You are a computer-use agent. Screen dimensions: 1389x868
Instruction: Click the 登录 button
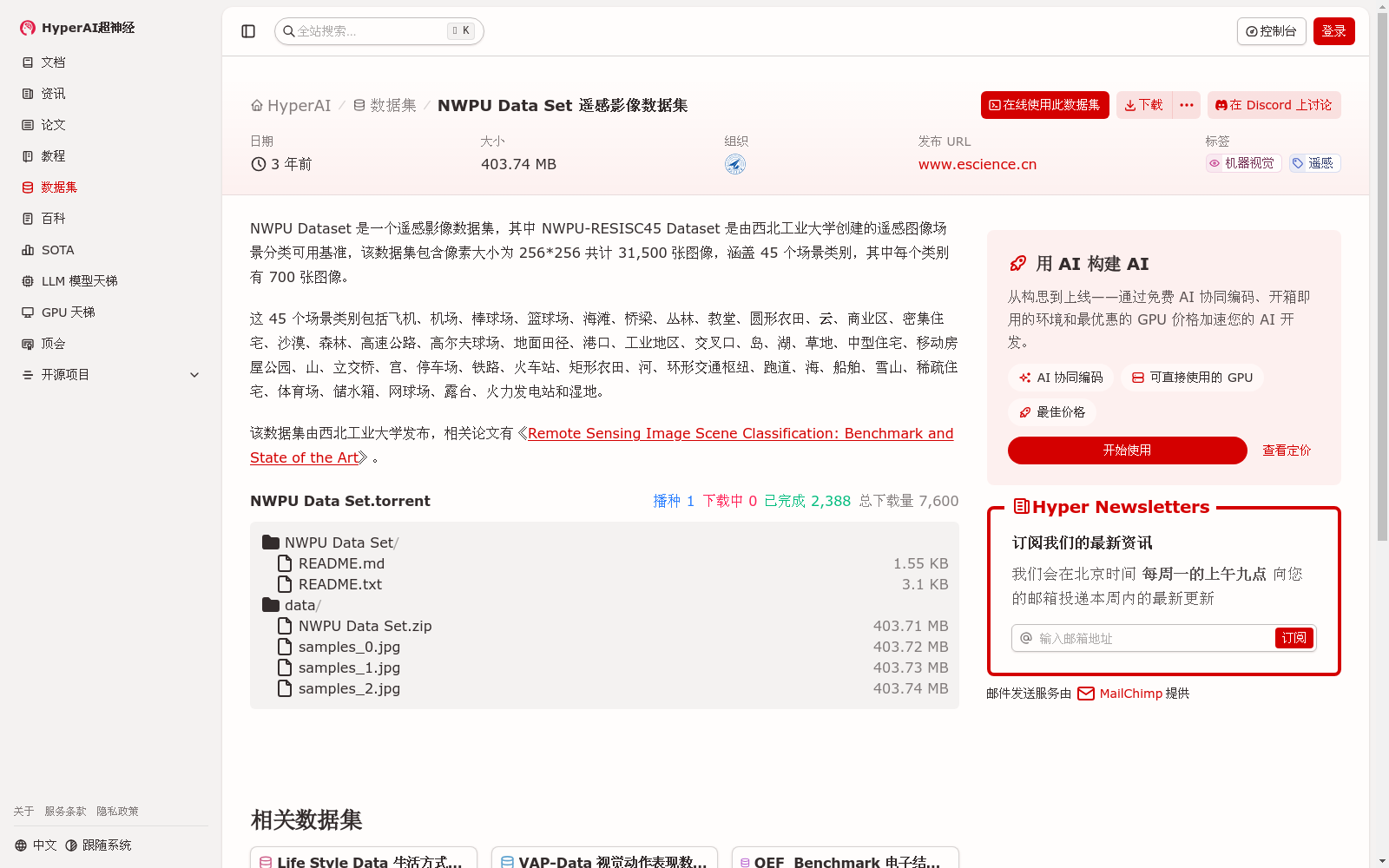coord(1333,31)
